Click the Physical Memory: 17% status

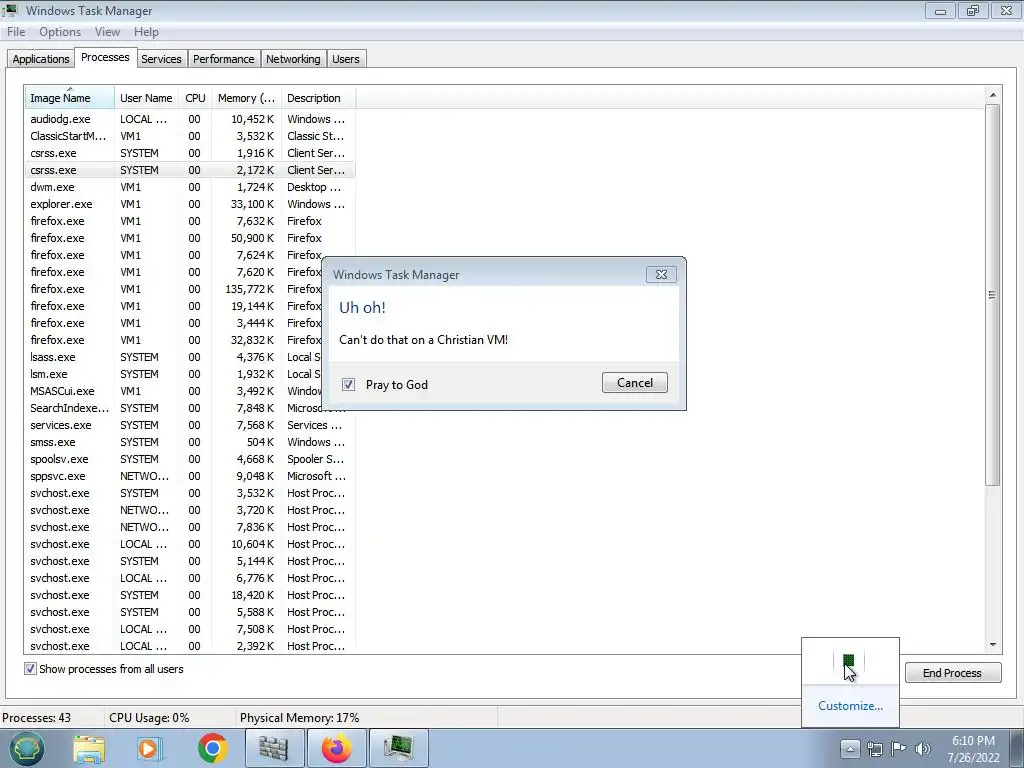[300, 718]
